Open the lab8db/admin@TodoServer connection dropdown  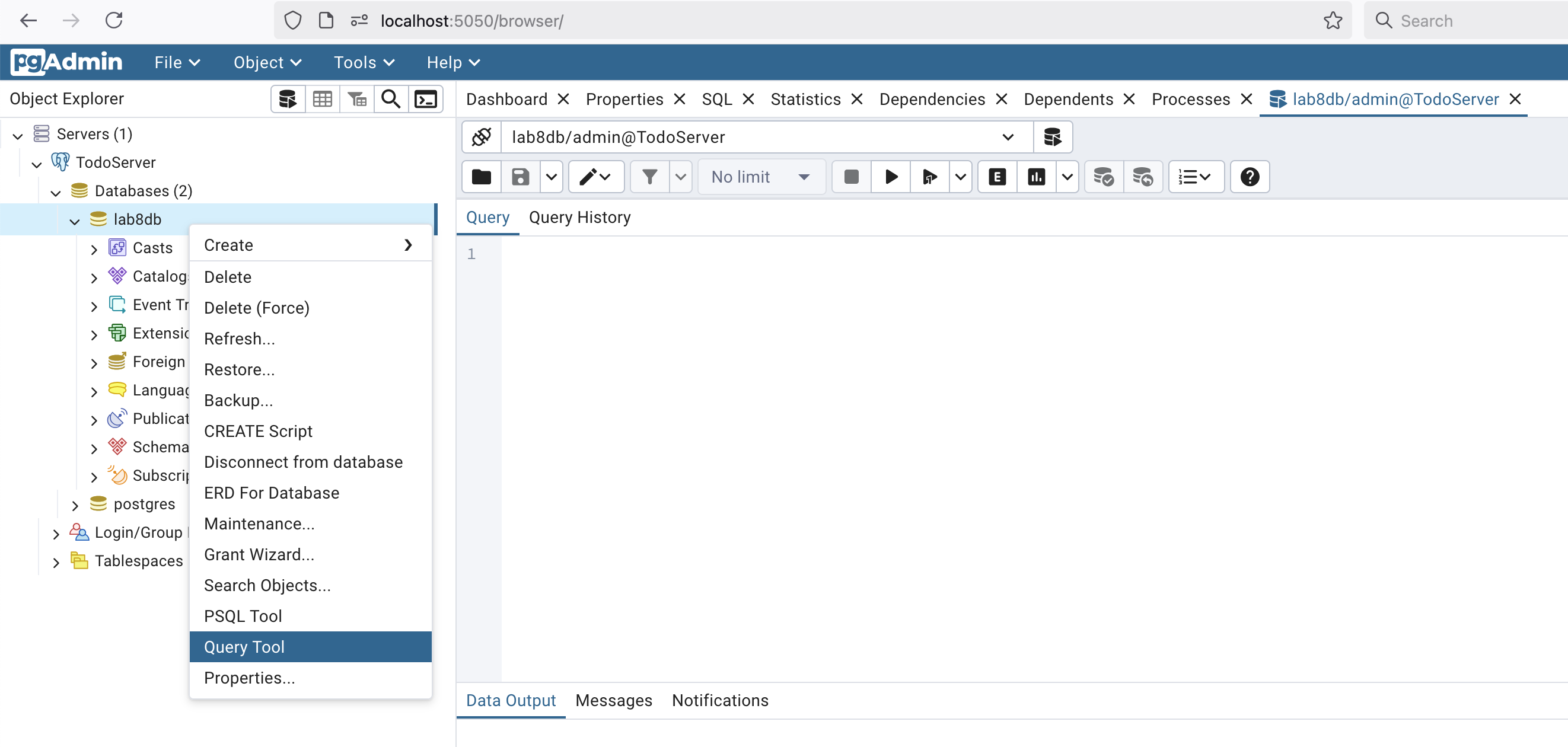(1008, 137)
